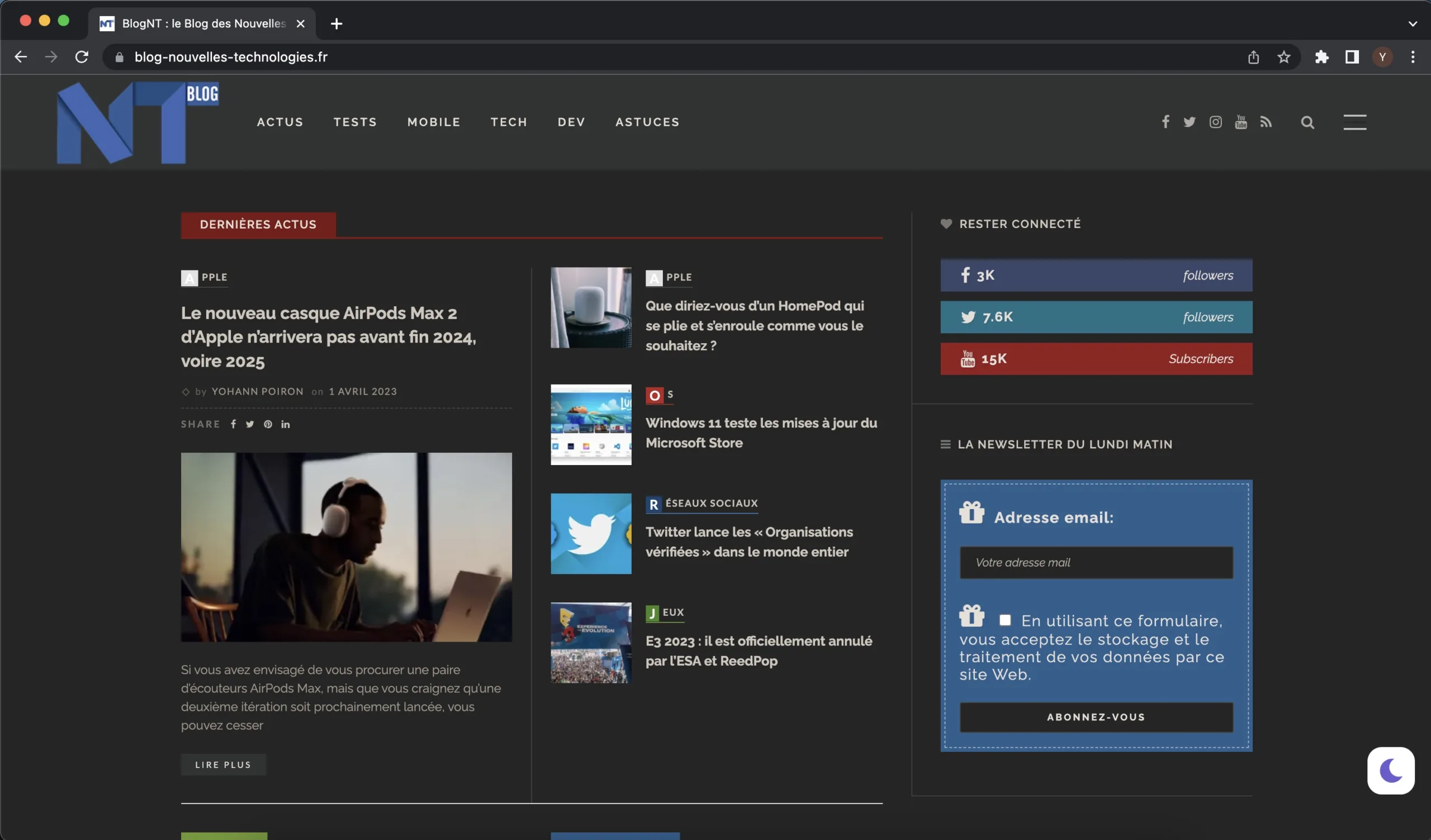This screenshot has height=840, width=1431.
Task: Click the browser forward arrow
Action: click(51, 57)
